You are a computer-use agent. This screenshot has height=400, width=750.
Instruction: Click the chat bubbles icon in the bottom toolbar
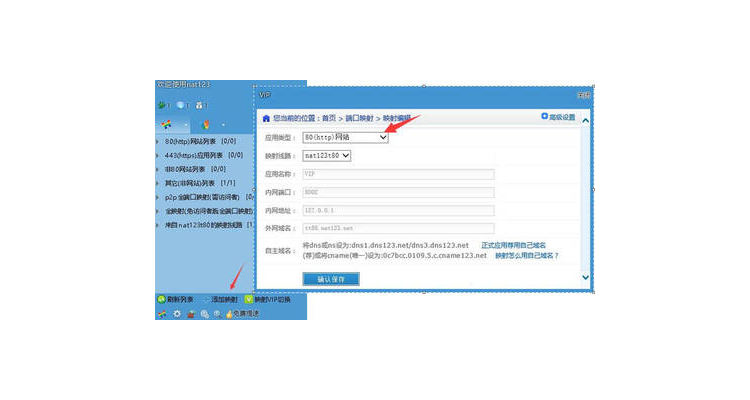(x=205, y=314)
